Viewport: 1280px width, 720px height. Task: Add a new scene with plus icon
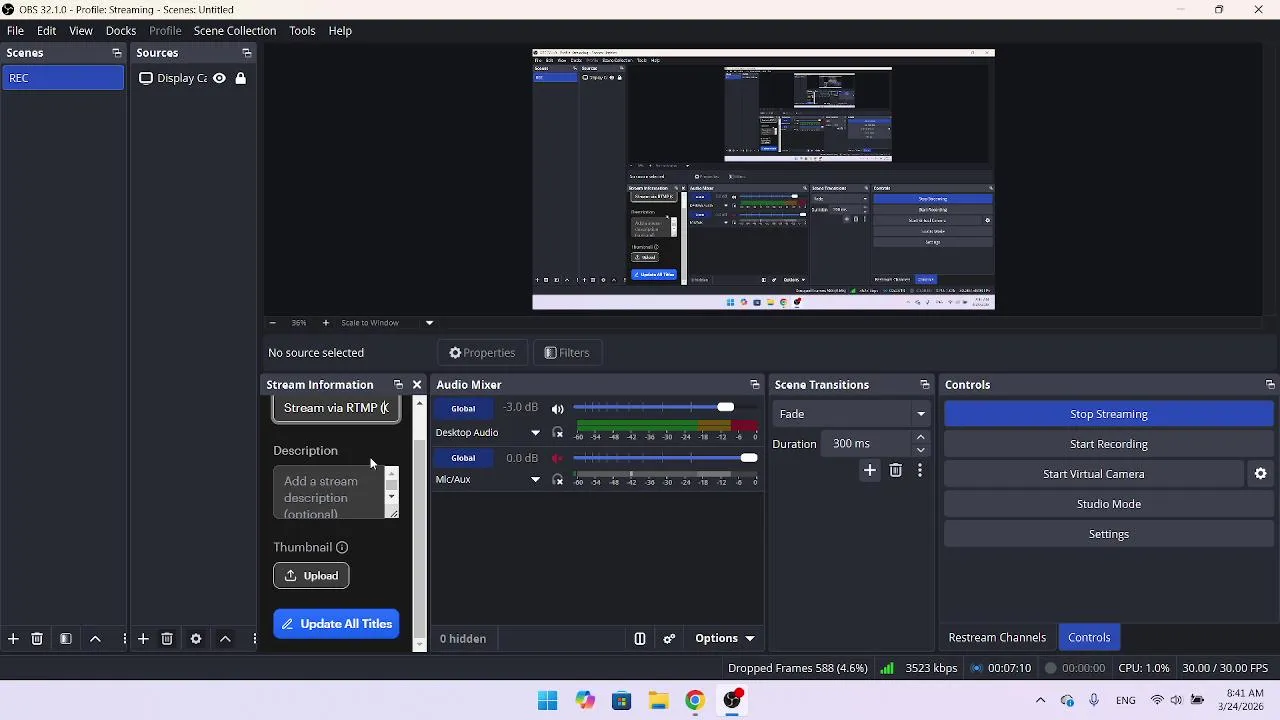pos(13,639)
